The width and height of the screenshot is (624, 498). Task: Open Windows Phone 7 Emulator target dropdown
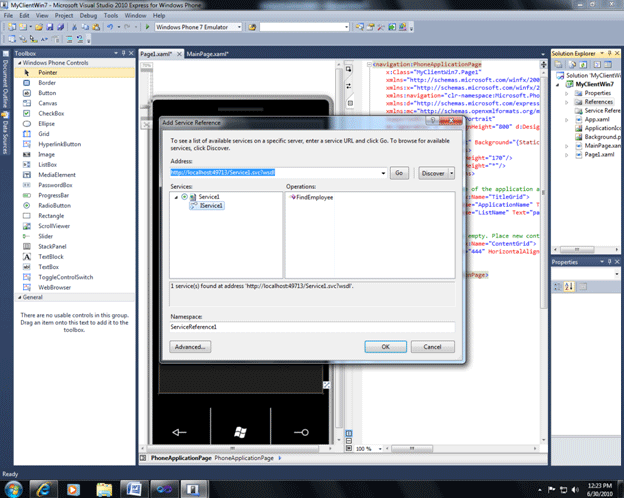click(x=239, y=27)
